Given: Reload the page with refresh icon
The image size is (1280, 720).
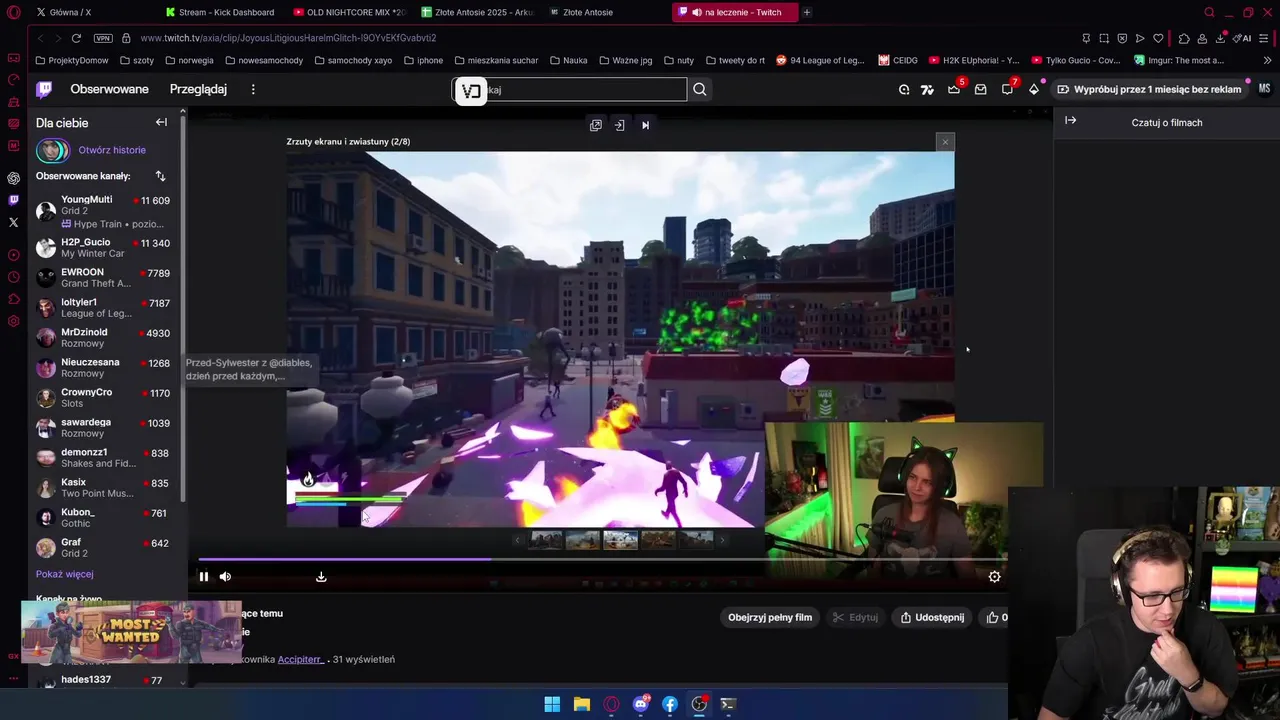Looking at the screenshot, I should pyautogui.click(x=76, y=38).
